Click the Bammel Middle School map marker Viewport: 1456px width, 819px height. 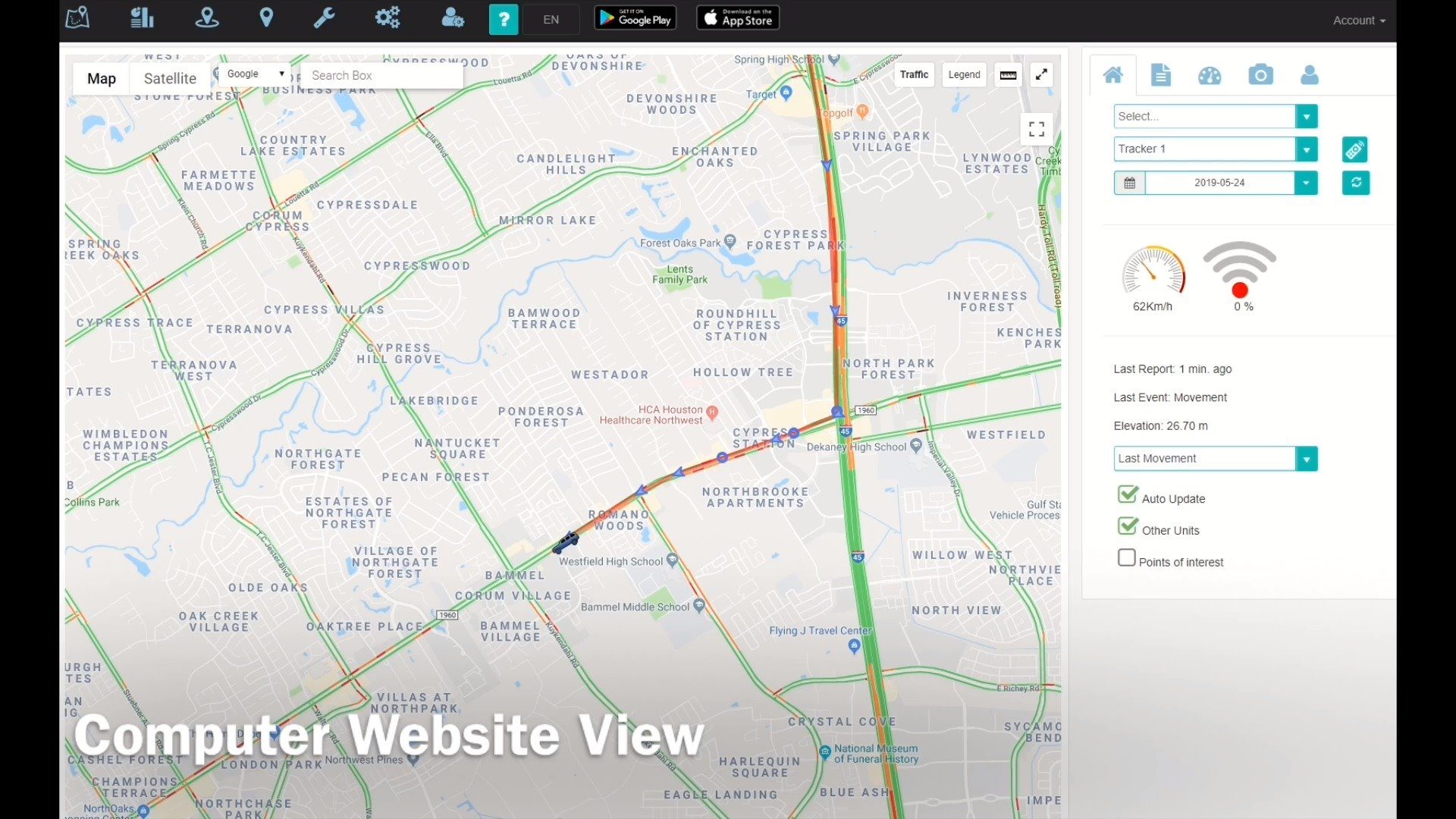coord(699,606)
